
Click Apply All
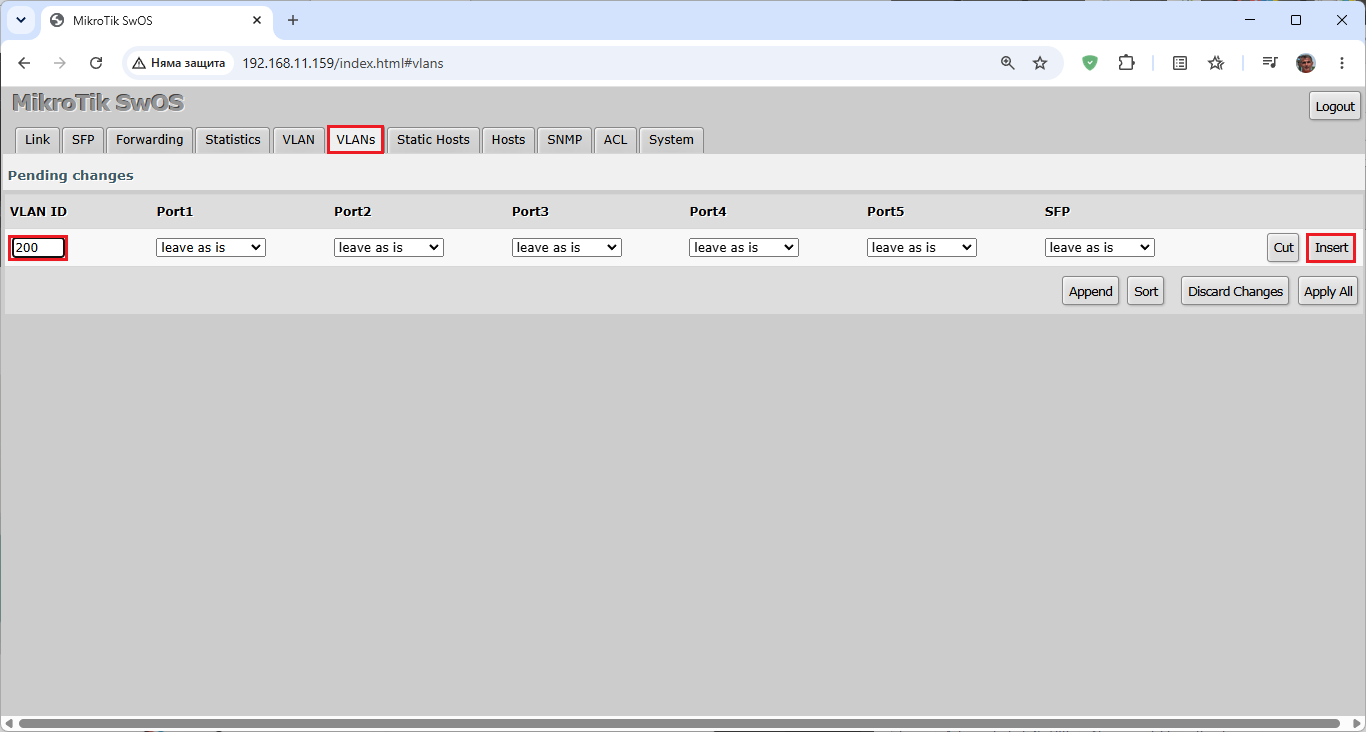click(x=1329, y=291)
